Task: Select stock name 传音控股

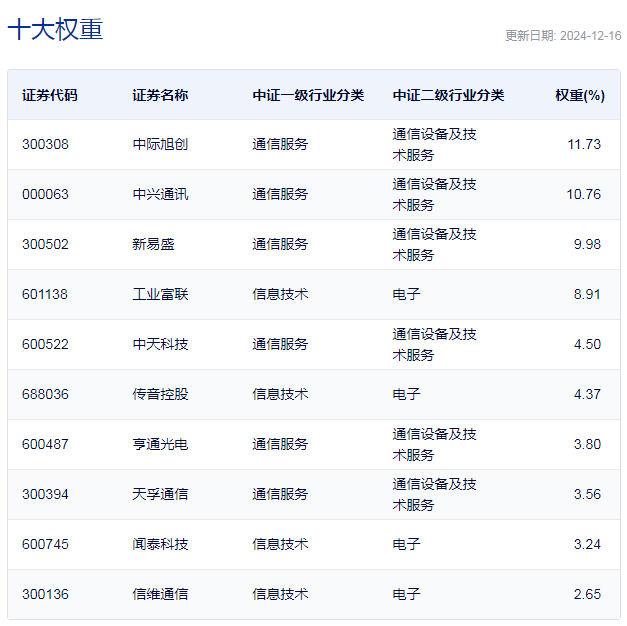Action: [160, 394]
